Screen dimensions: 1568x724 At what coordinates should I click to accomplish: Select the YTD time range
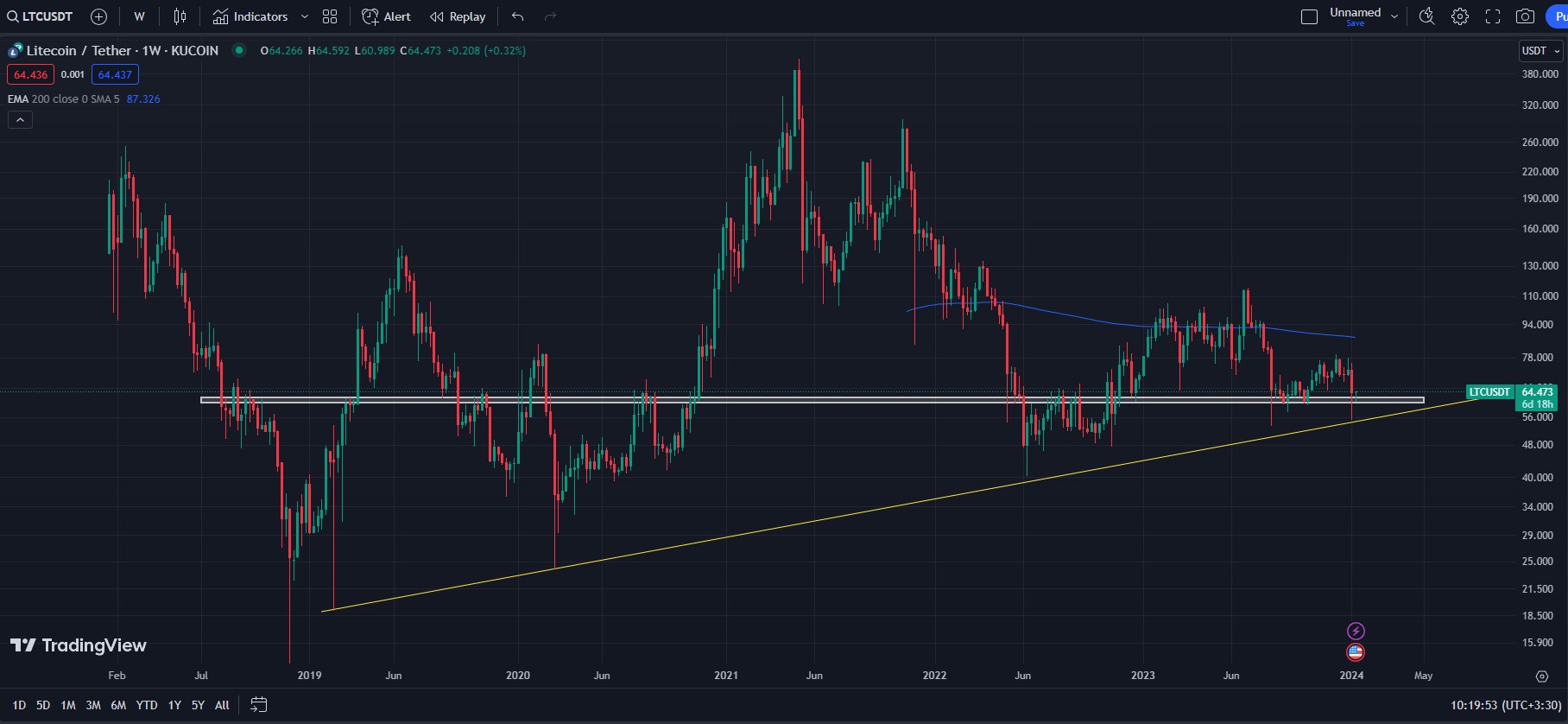click(147, 705)
